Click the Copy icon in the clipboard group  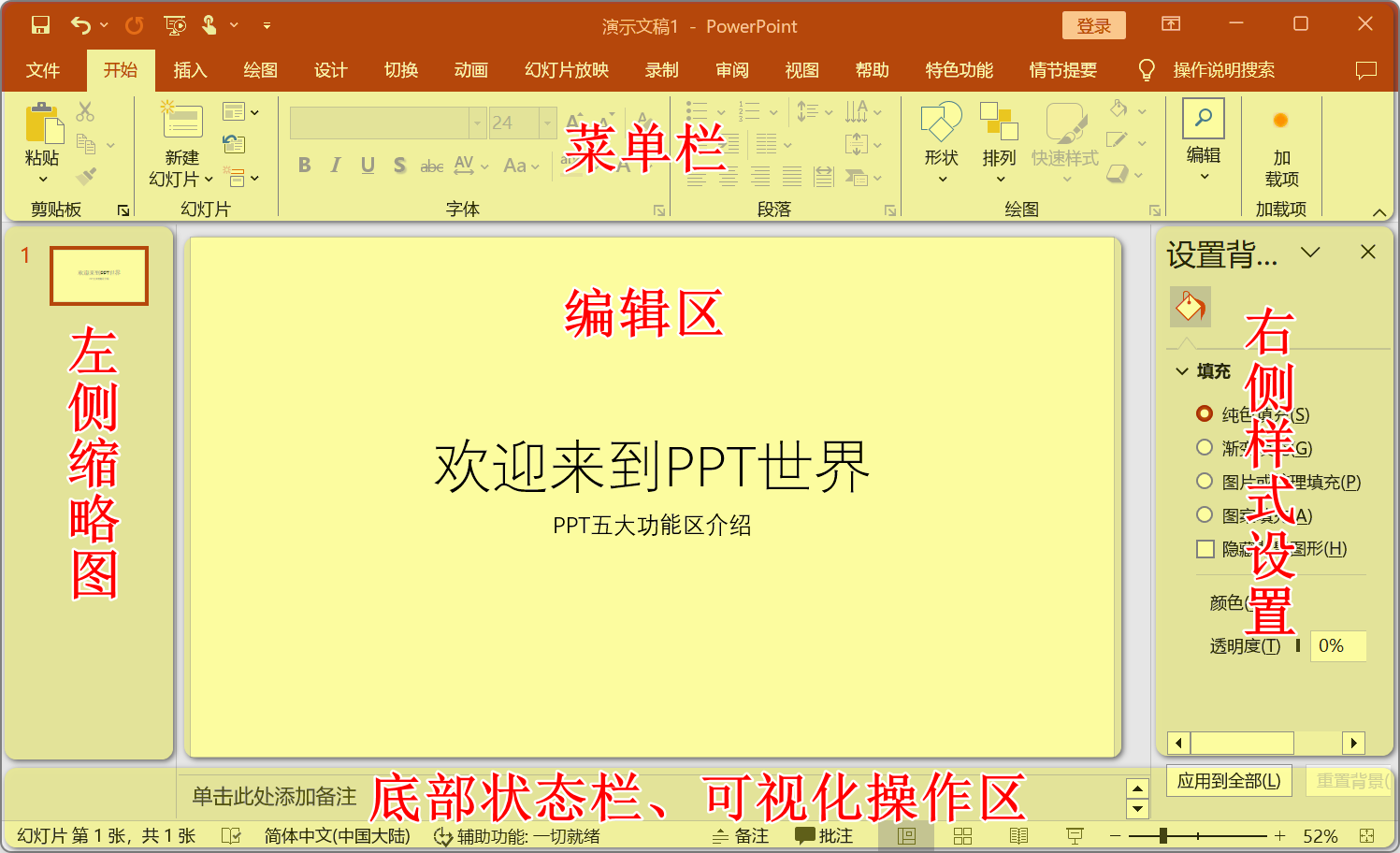click(86, 144)
